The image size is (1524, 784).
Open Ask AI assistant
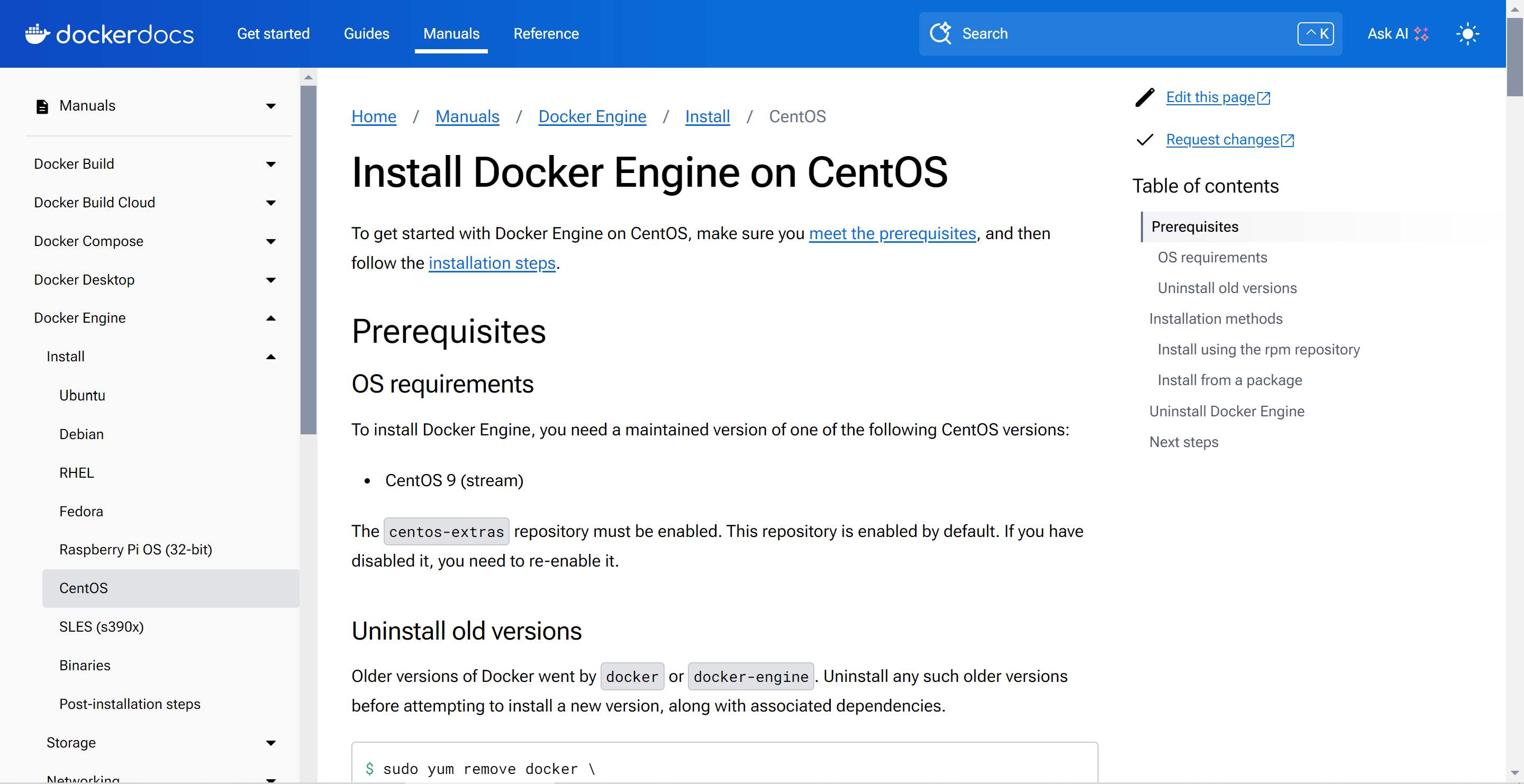click(x=1398, y=34)
